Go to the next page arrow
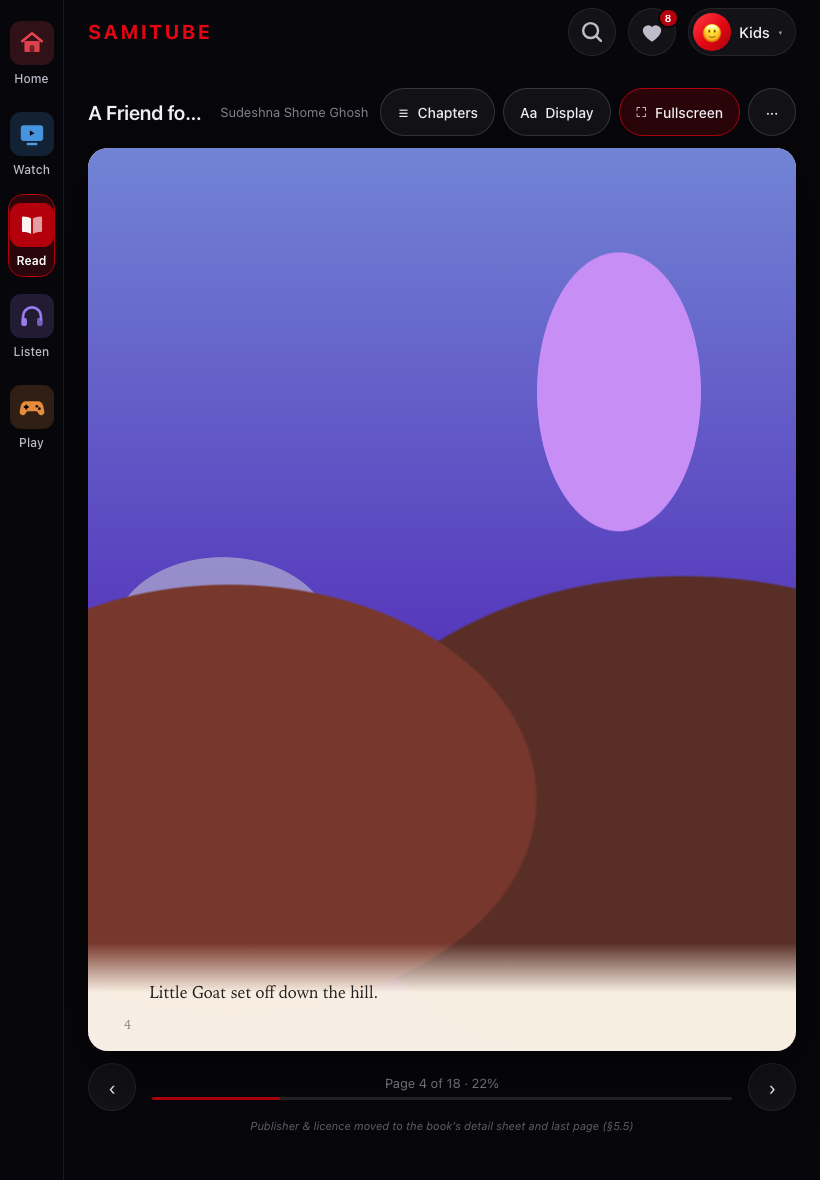This screenshot has height=1180, width=820. coord(772,1087)
